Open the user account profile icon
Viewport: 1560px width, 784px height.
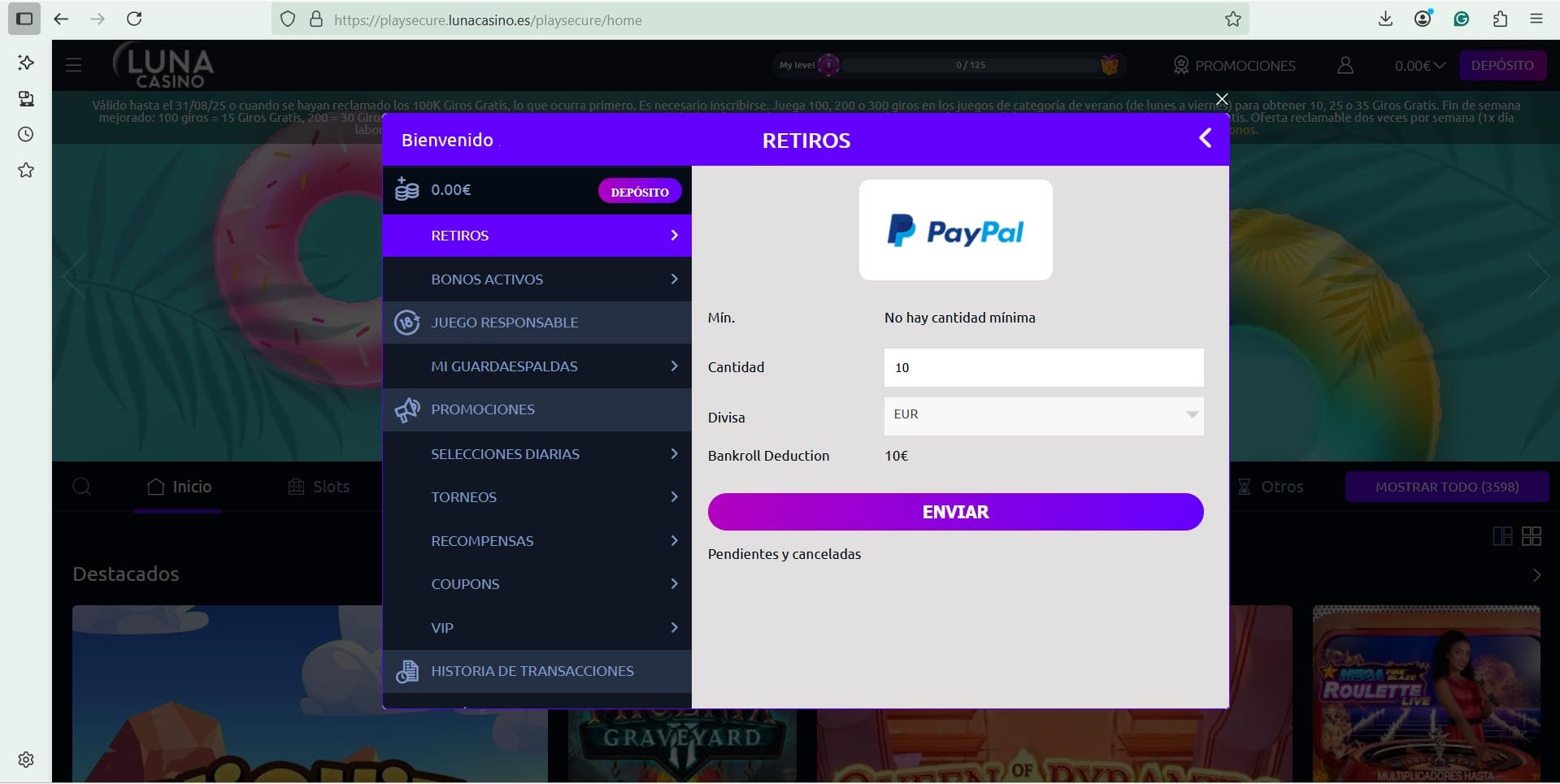click(x=1345, y=66)
